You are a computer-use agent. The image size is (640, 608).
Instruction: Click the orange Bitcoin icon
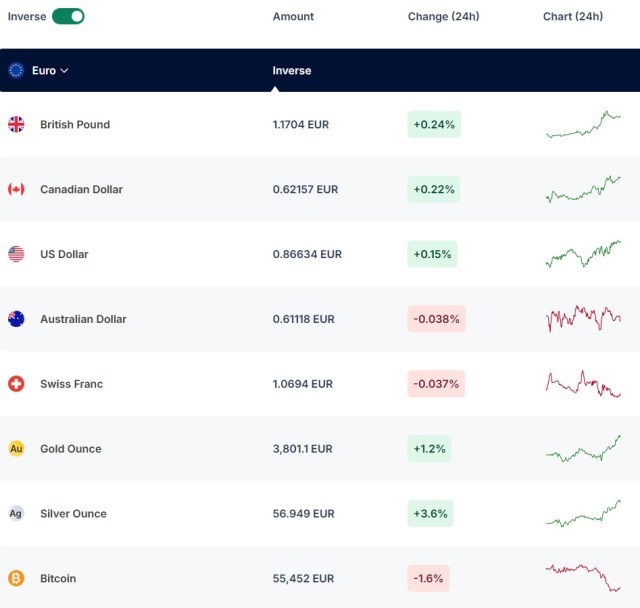(16, 578)
